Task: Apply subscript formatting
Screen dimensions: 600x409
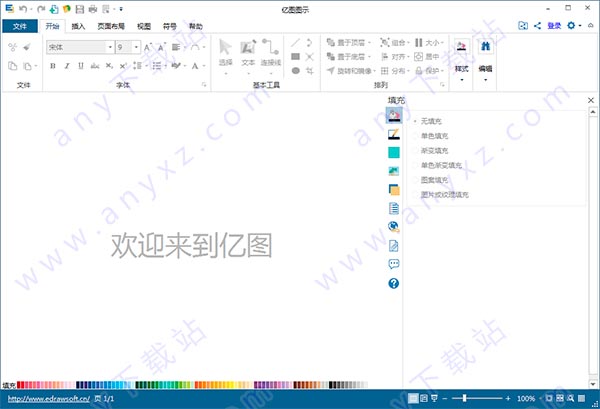Action: (109, 66)
